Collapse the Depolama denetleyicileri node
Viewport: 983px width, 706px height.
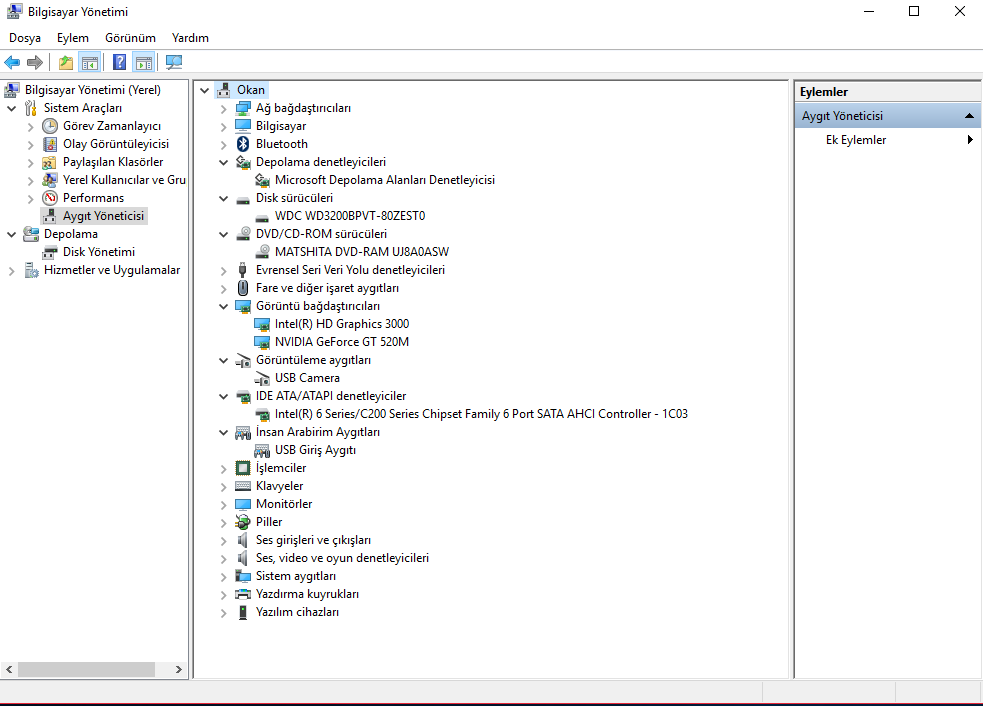click(x=224, y=162)
